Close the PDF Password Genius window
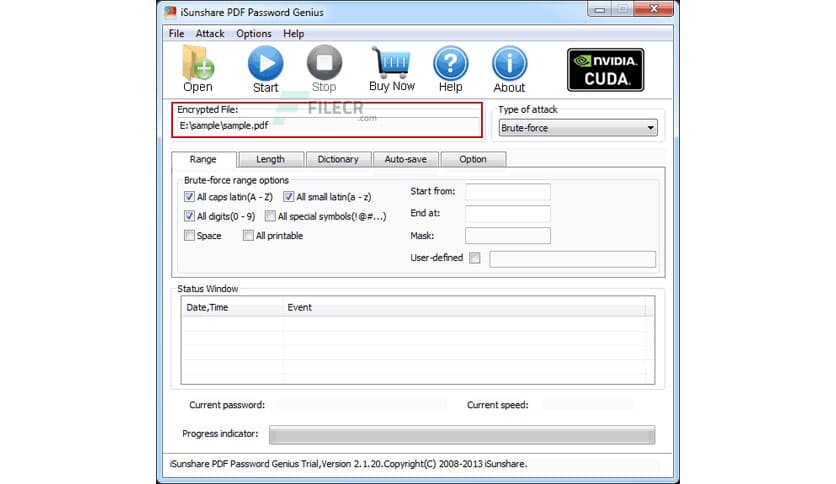This screenshot has width=836, height=484. coord(654,9)
